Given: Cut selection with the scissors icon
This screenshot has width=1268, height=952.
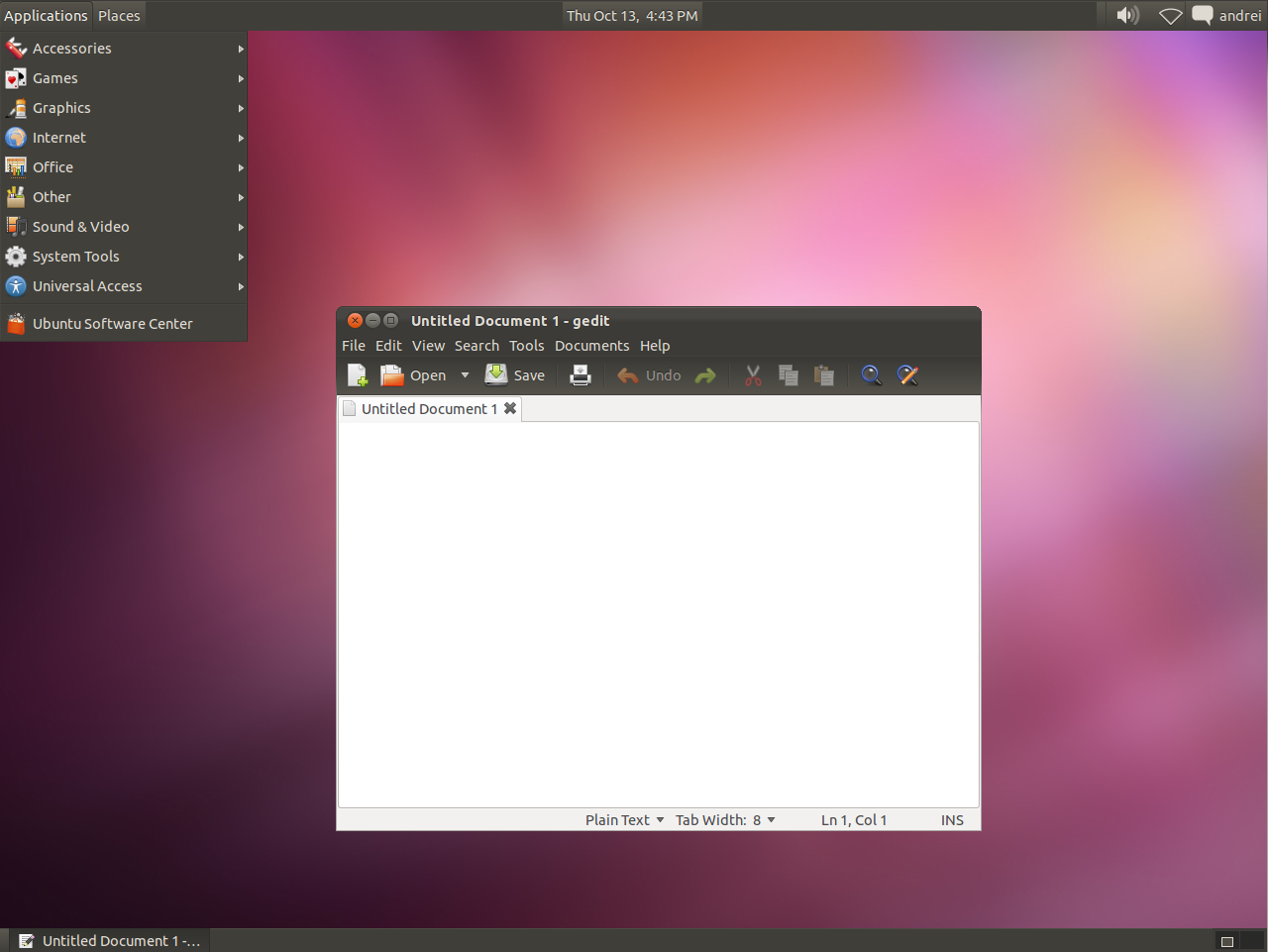Looking at the screenshot, I should [x=753, y=375].
